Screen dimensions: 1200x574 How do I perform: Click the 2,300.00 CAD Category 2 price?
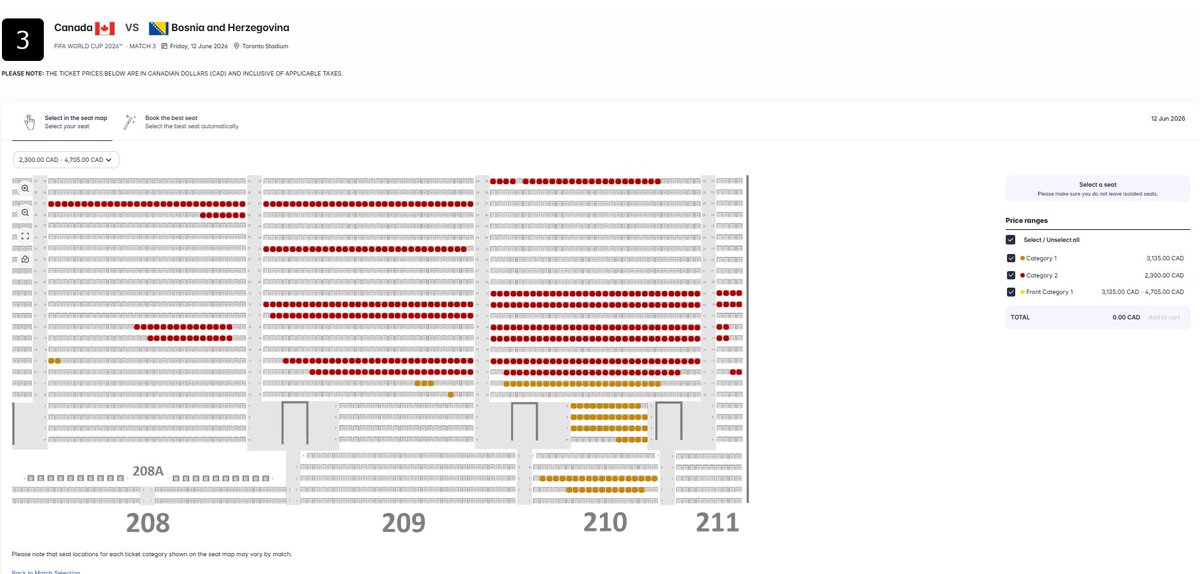pyautogui.click(x=1165, y=275)
